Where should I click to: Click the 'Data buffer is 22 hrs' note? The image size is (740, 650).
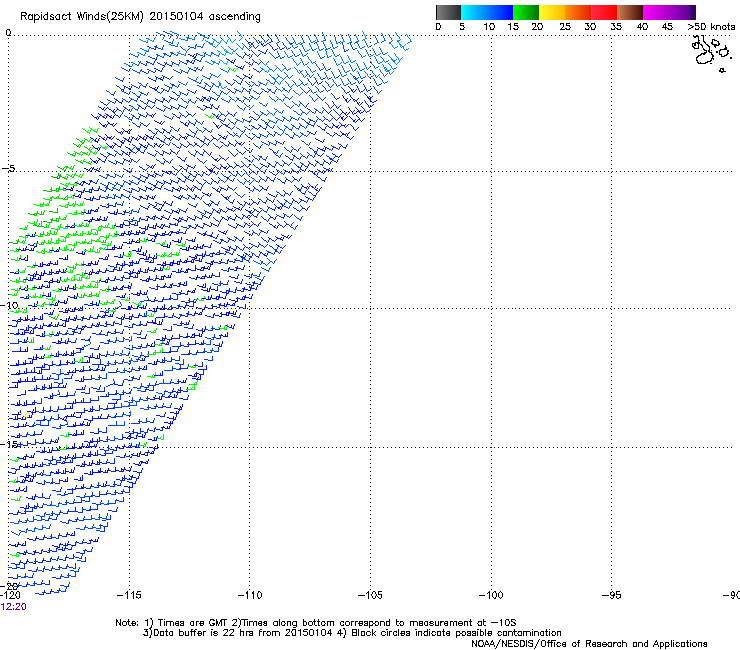352,633
